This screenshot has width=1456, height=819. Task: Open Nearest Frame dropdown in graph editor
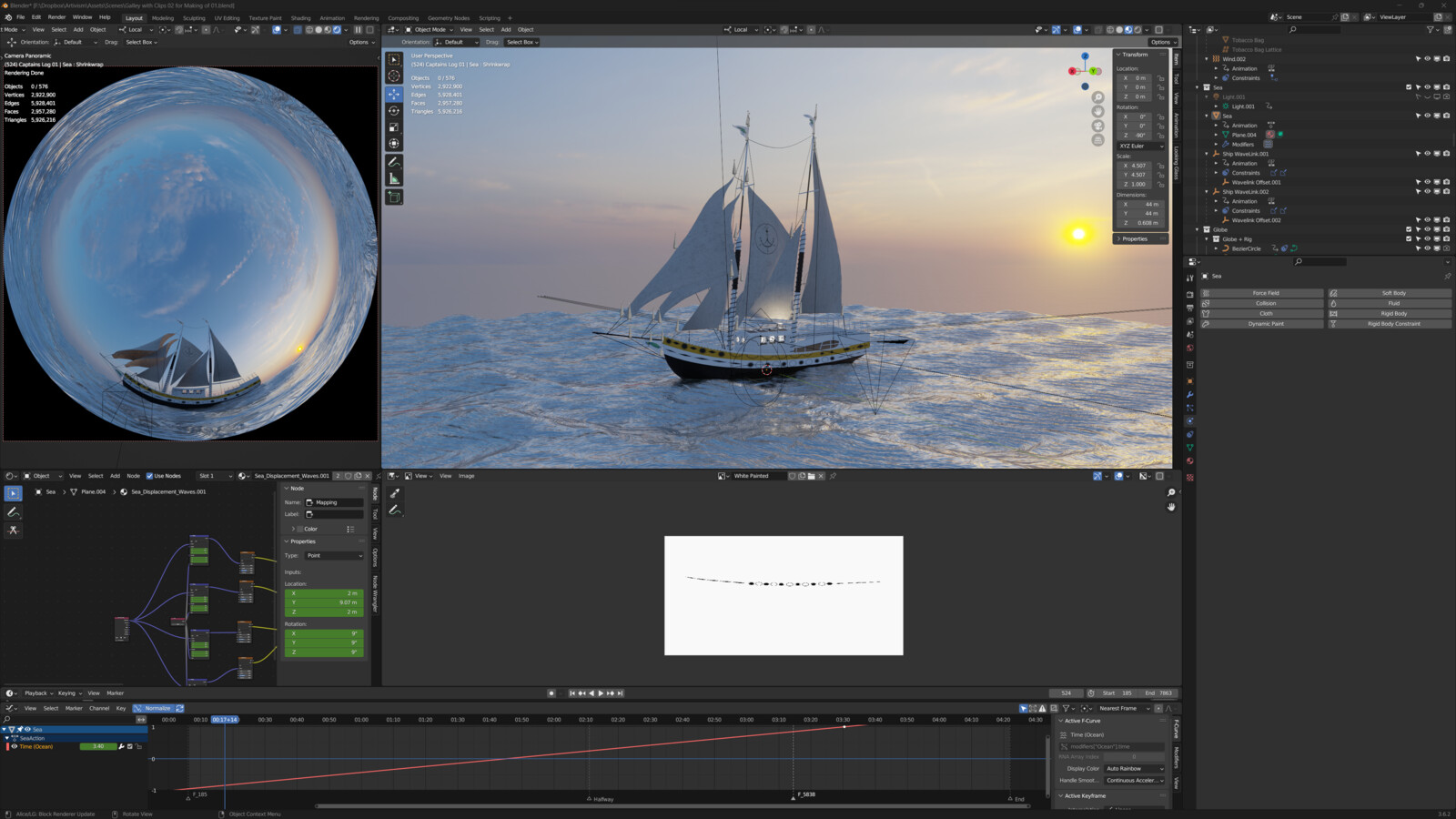pos(1125,708)
